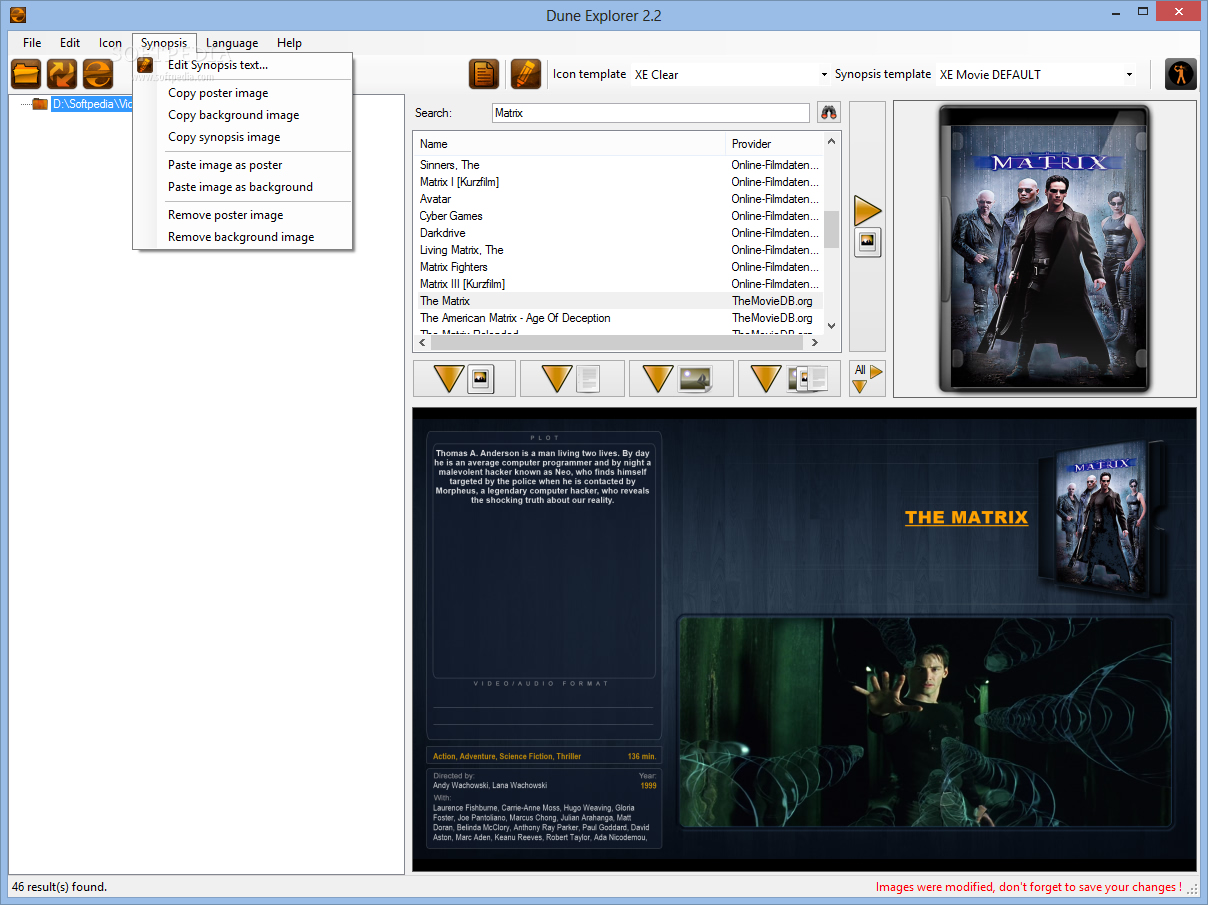Start search with the binoculars icon

click(829, 113)
